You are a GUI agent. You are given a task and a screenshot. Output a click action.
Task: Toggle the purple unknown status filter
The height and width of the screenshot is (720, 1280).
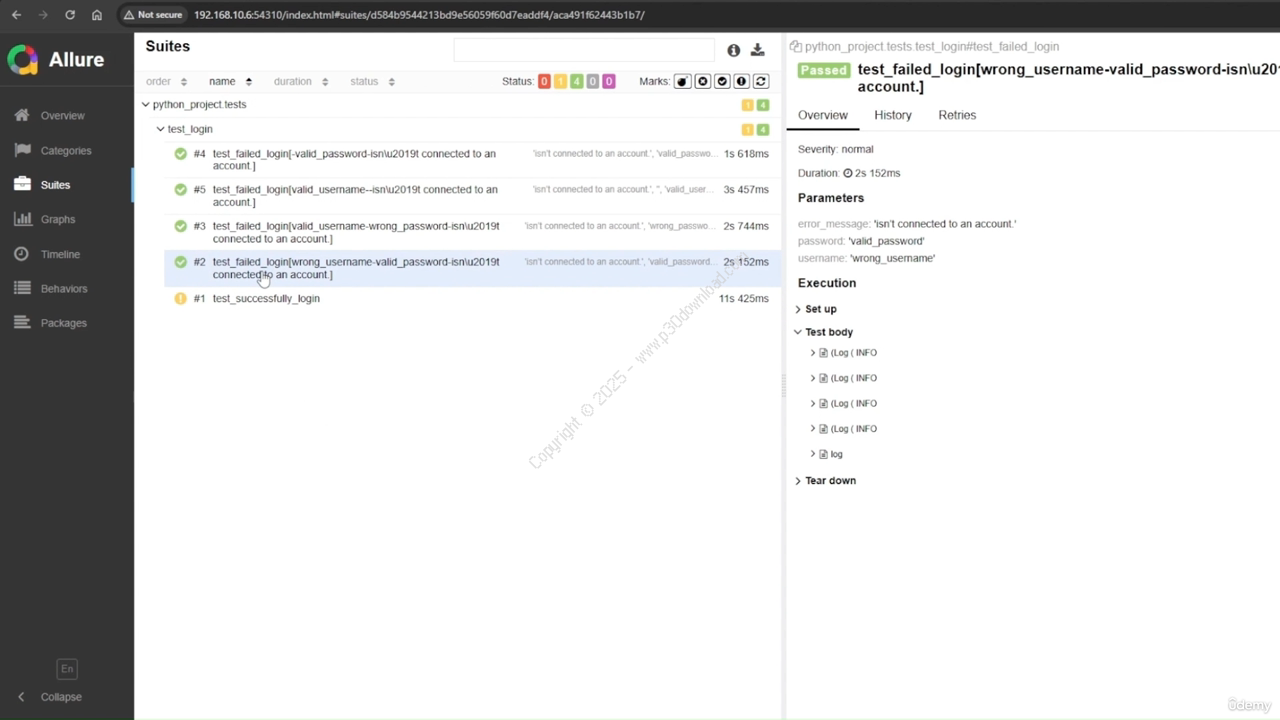click(608, 81)
